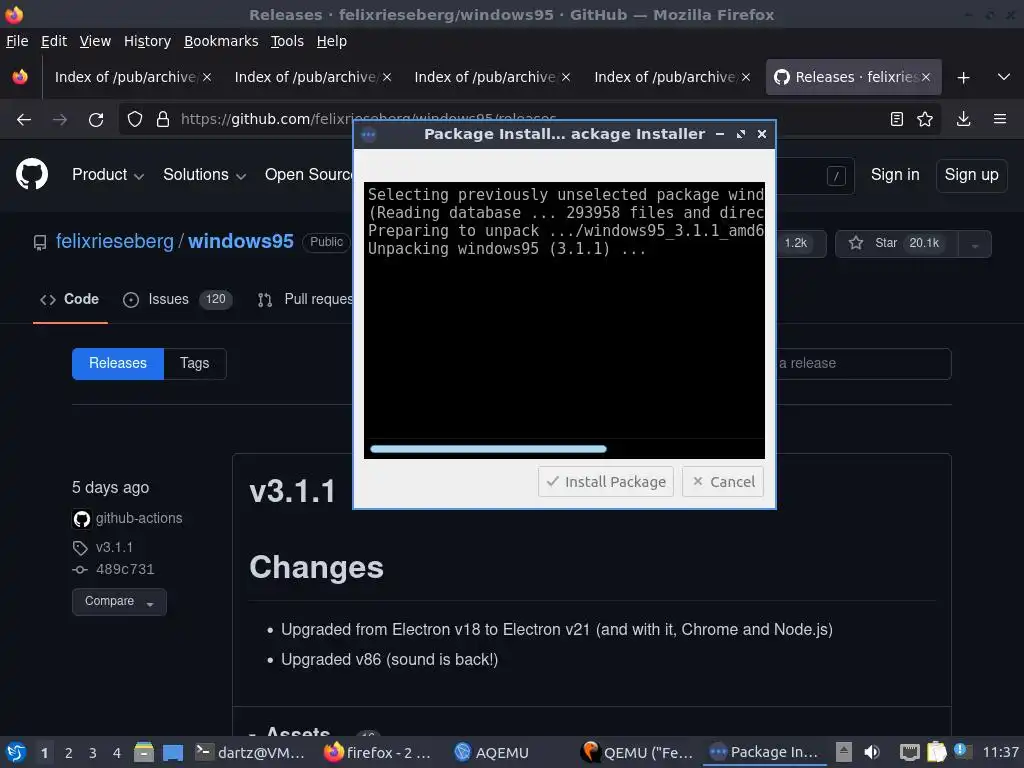This screenshot has height=768, width=1024.
Task: Click the Sign up button
Action: point(972,176)
